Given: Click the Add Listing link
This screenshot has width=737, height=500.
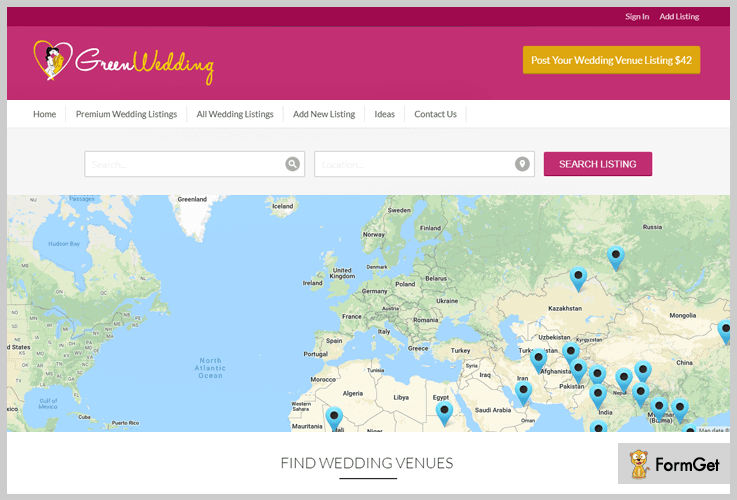Looking at the screenshot, I should pyautogui.click(x=679, y=16).
